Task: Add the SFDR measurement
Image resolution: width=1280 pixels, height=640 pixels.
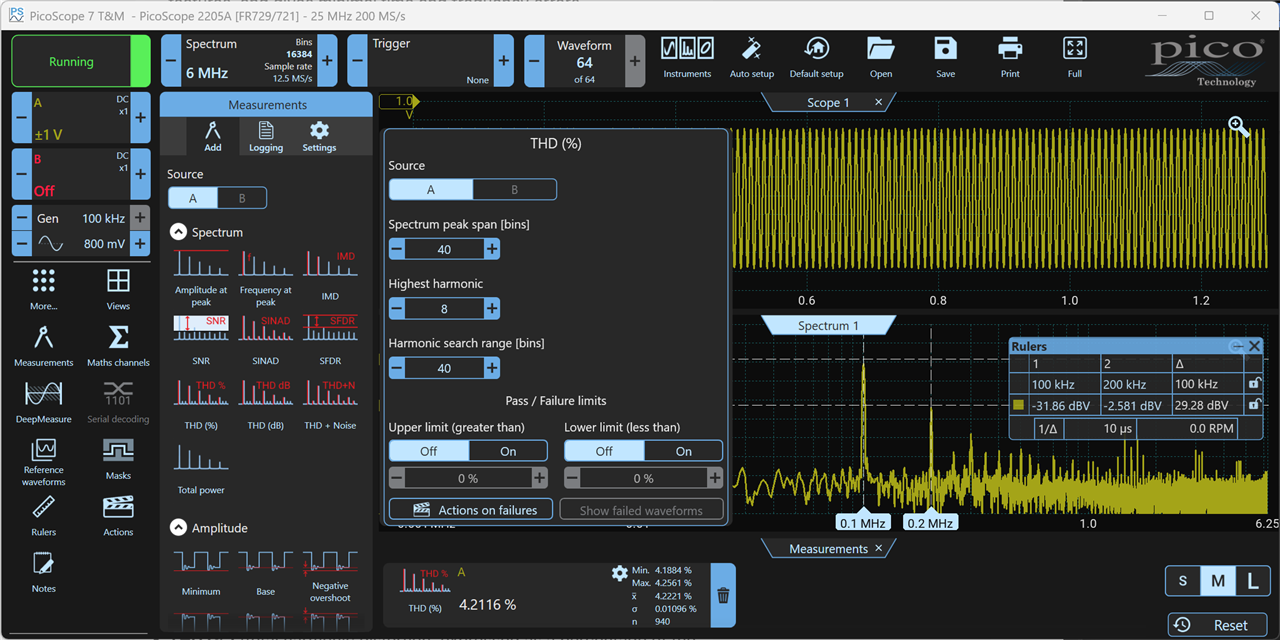Action: (330, 340)
